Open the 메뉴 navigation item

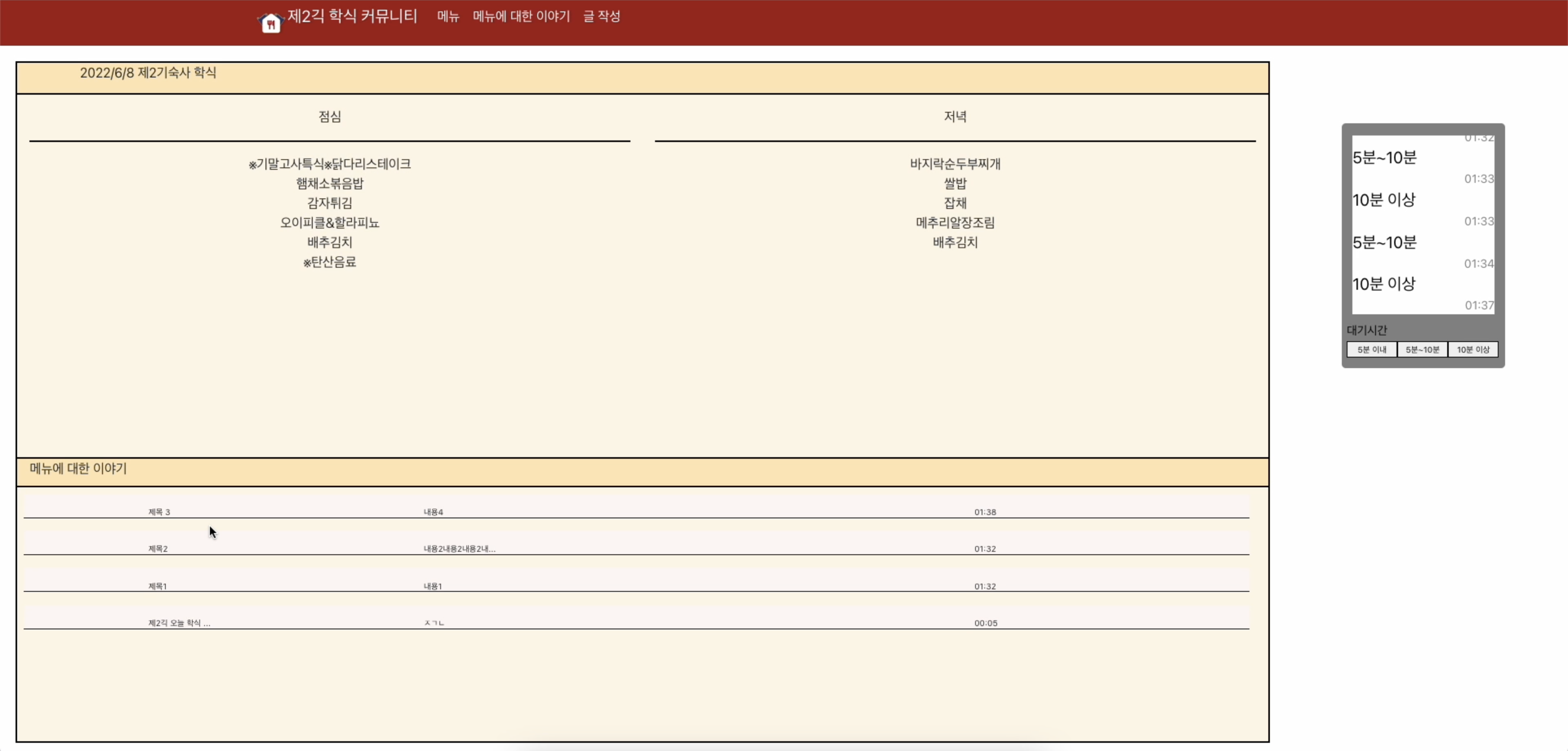(448, 17)
